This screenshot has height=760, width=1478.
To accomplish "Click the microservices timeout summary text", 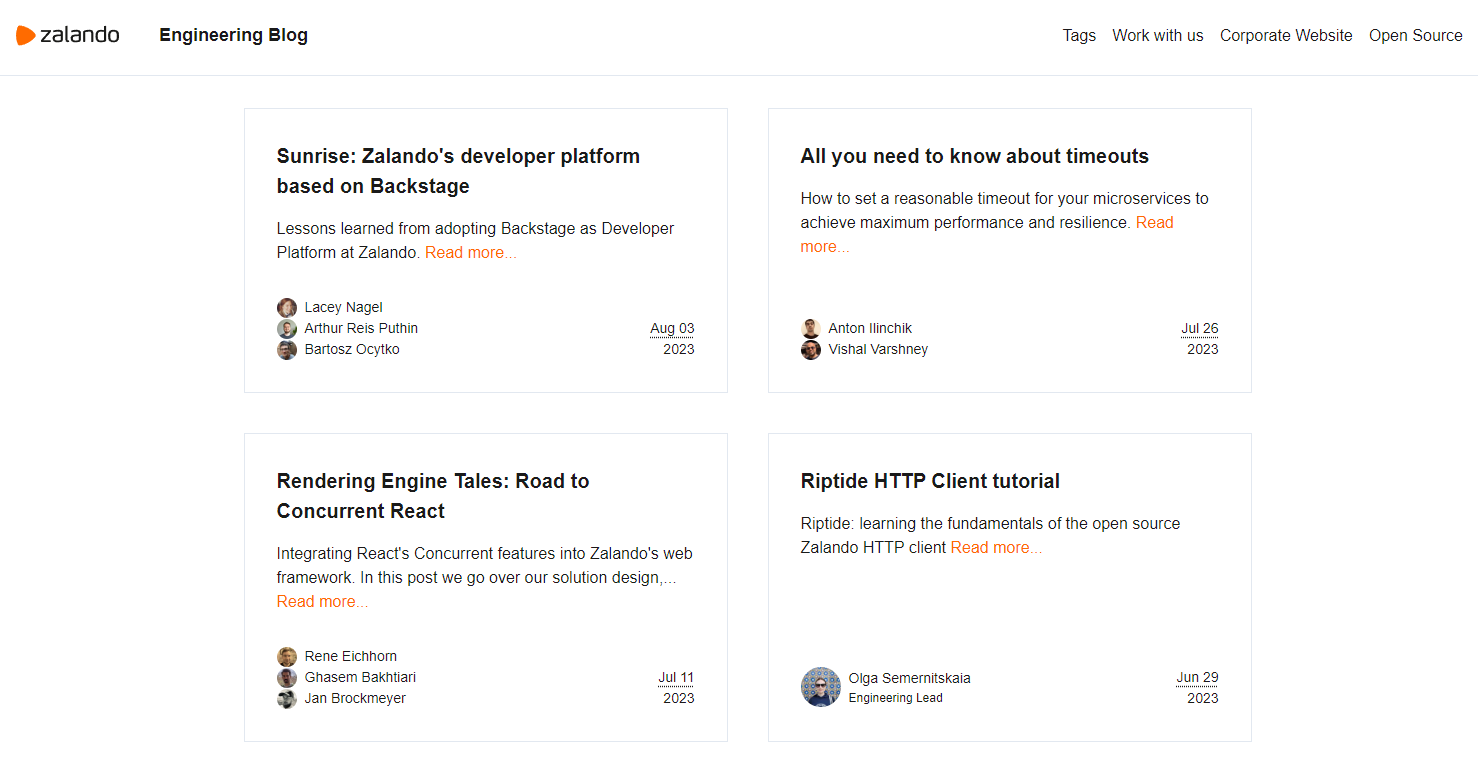I will click(1005, 210).
